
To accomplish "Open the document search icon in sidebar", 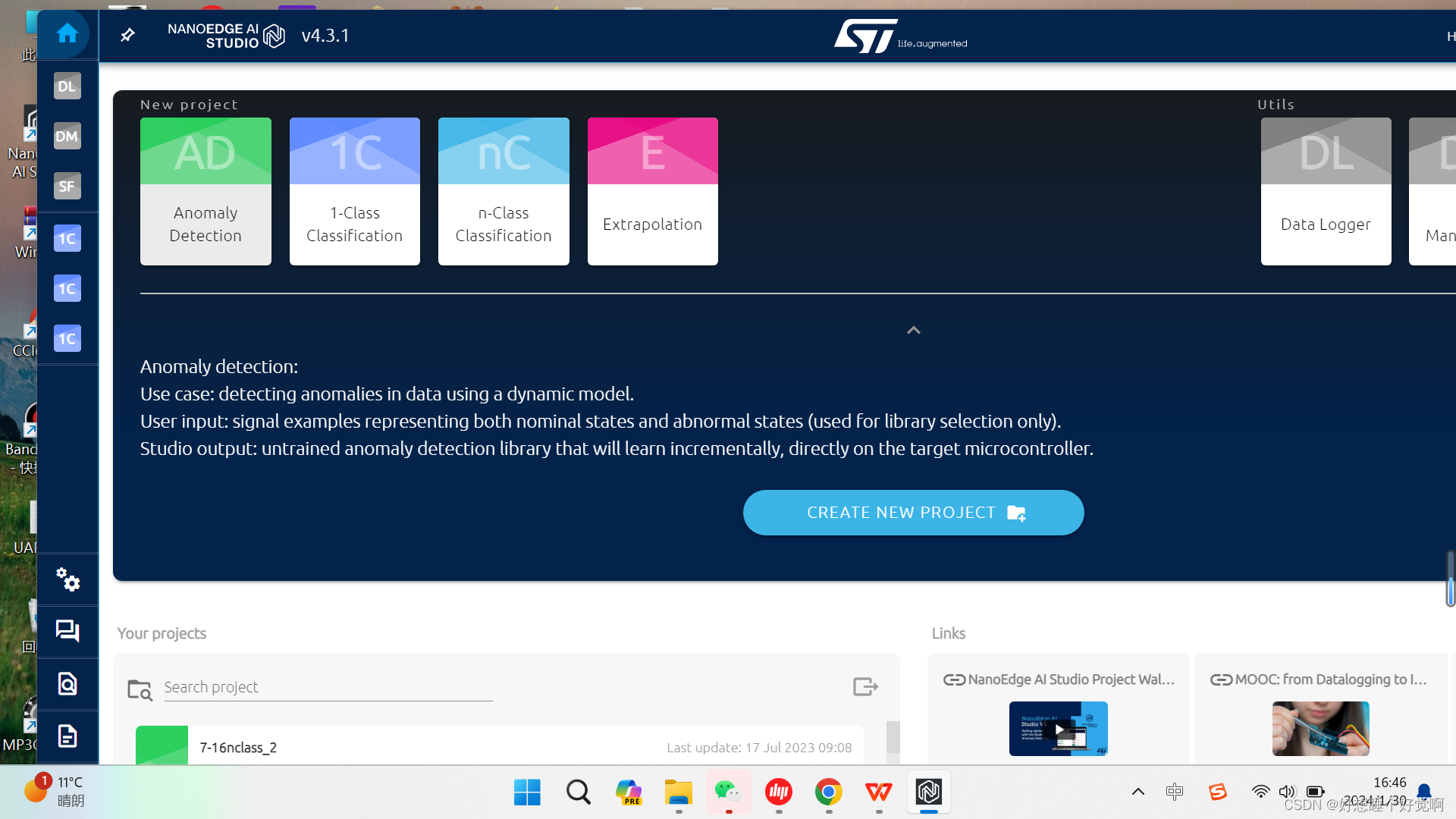I will pyautogui.click(x=67, y=684).
